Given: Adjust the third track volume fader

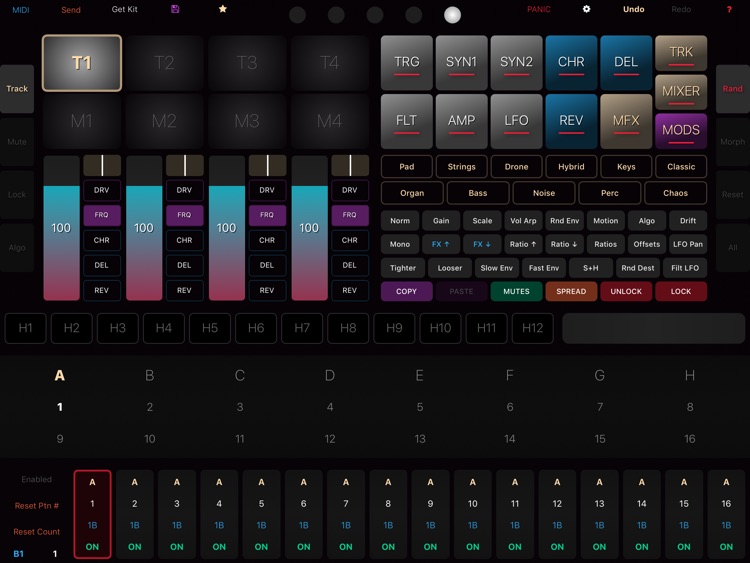Looking at the screenshot, I should click(227, 228).
